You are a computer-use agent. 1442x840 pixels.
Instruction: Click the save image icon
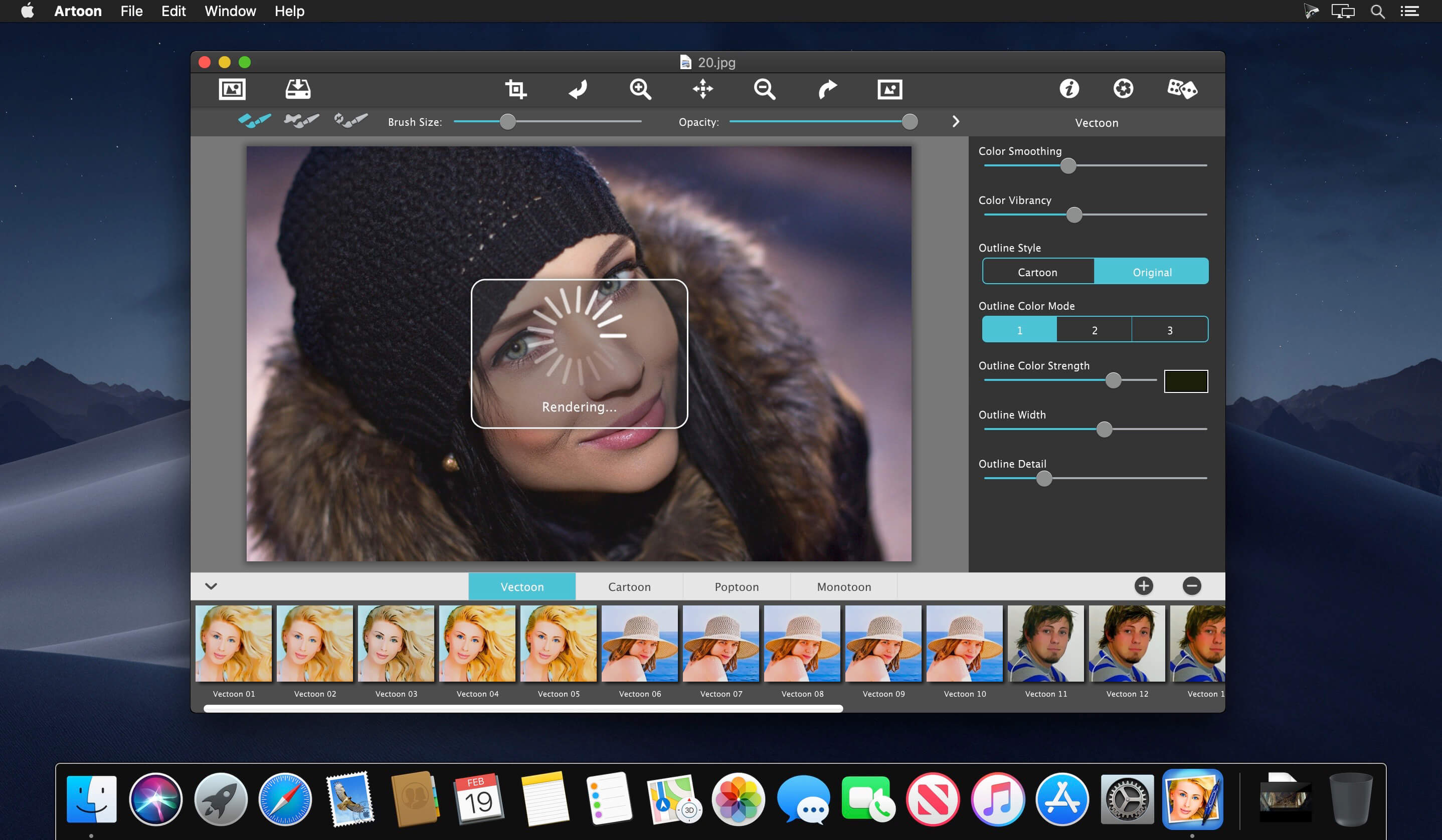297,89
